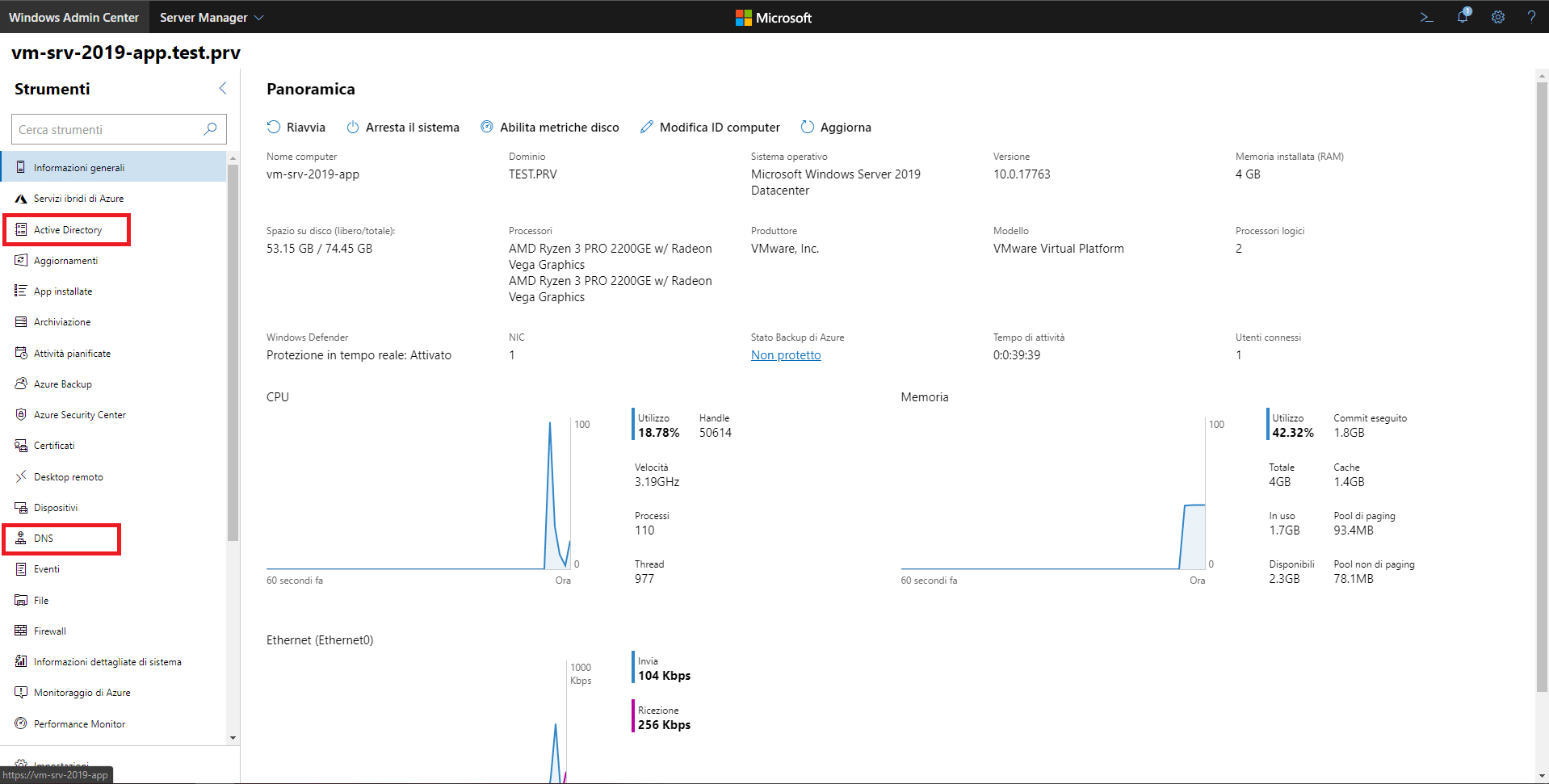Click the TEST.PRV domain value

[533, 174]
